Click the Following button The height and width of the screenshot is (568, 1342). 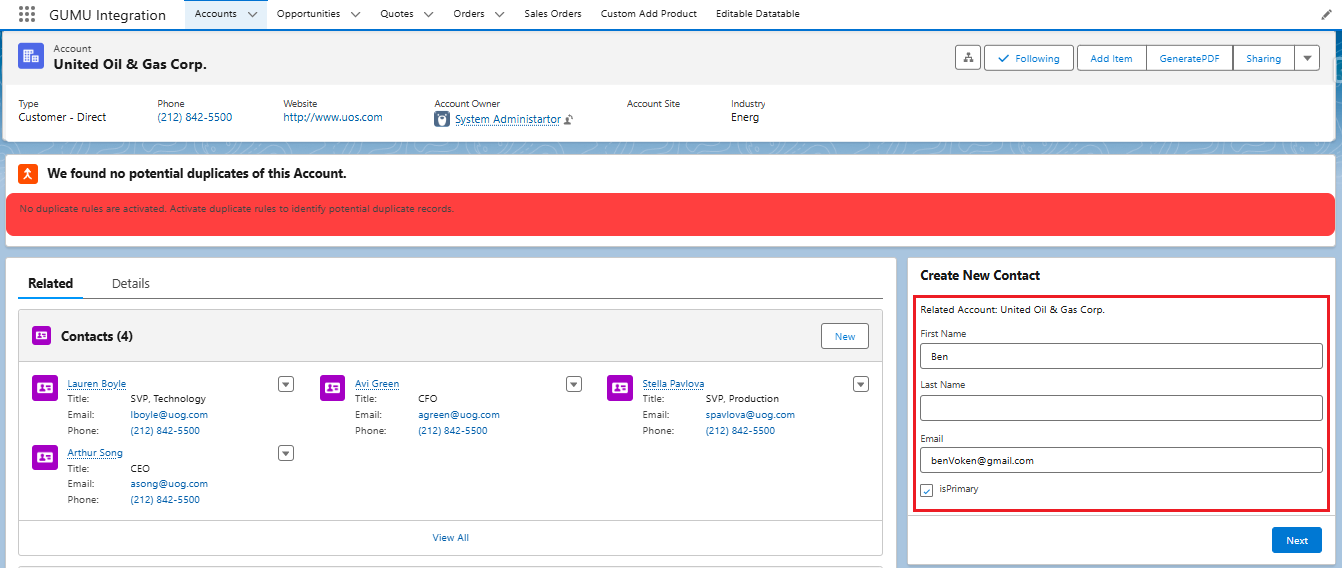point(1029,58)
